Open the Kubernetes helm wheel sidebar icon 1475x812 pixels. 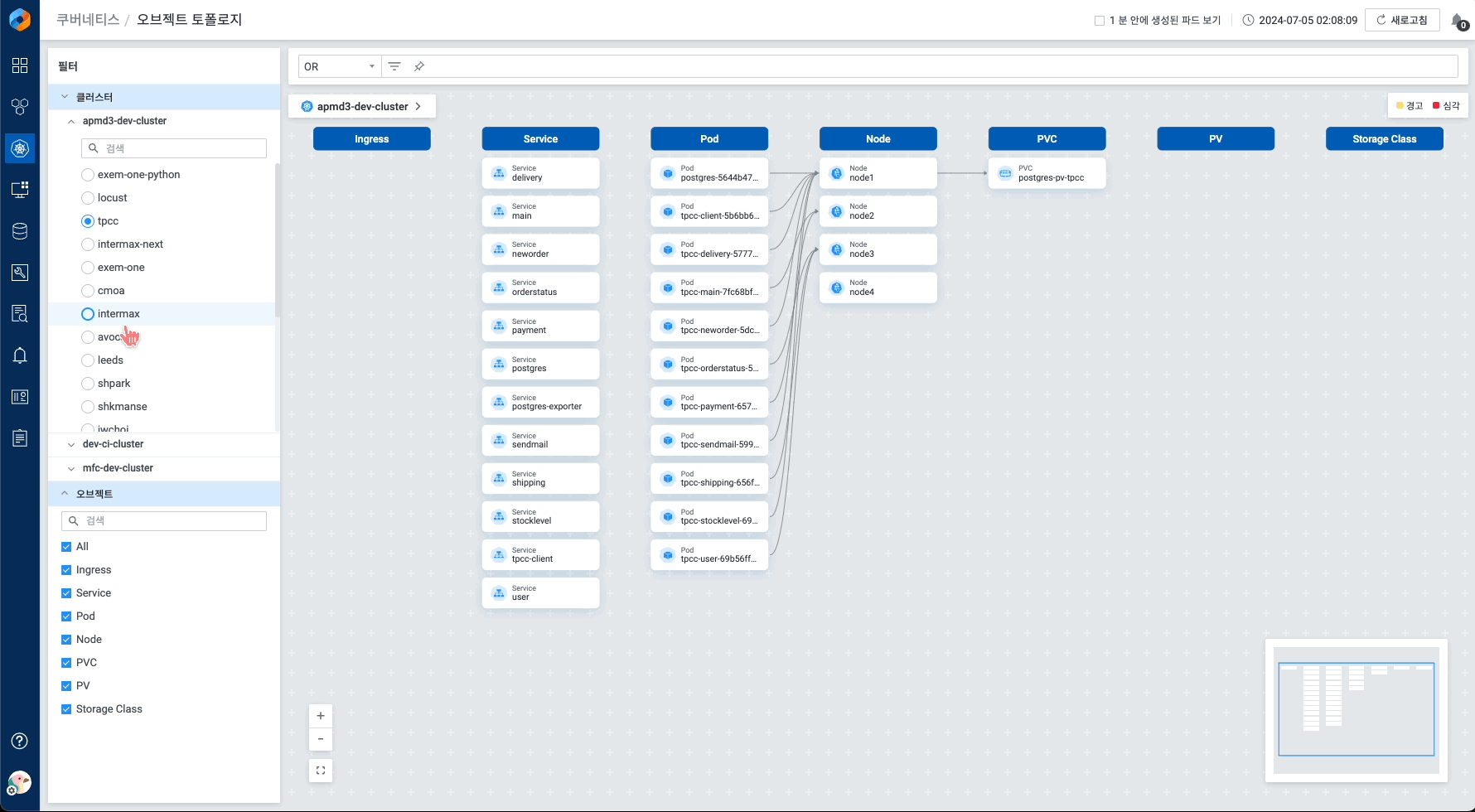coord(20,148)
